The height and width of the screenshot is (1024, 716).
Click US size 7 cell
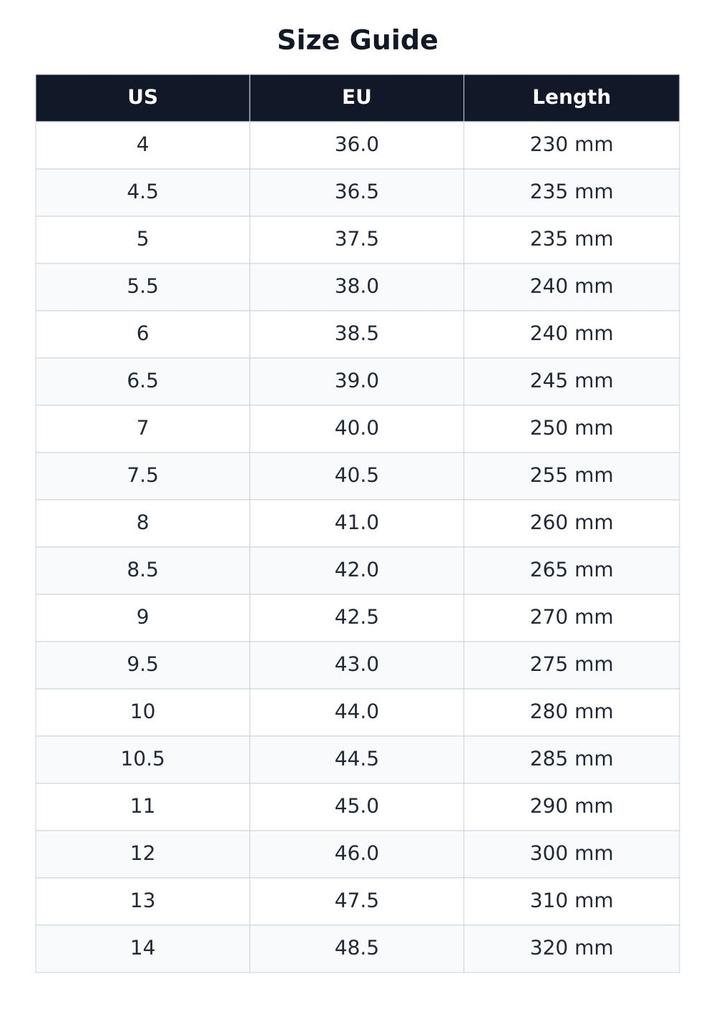coord(142,428)
